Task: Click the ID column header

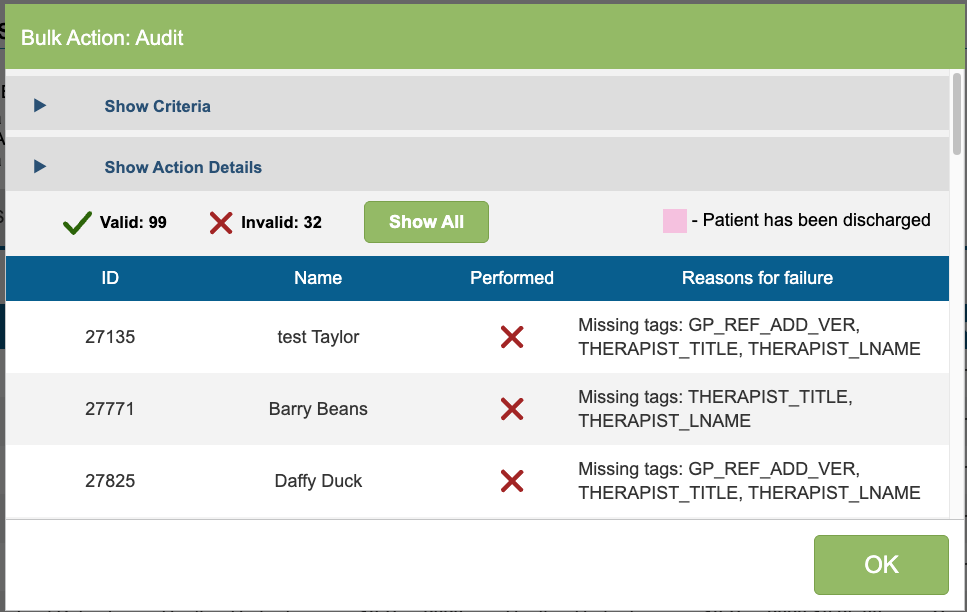Action: pos(110,278)
